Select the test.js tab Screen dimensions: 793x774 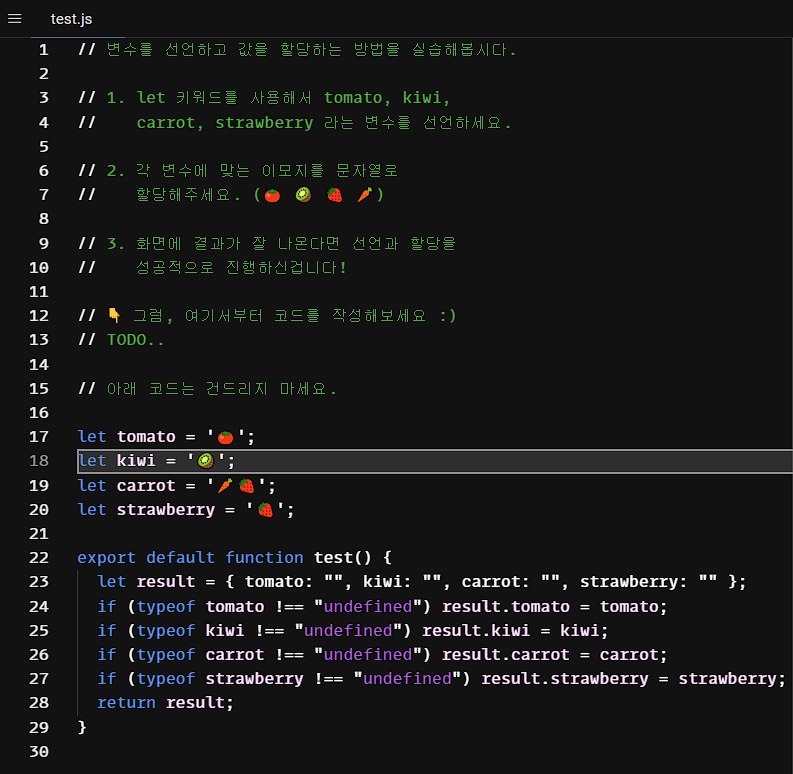pyautogui.click(x=71, y=19)
